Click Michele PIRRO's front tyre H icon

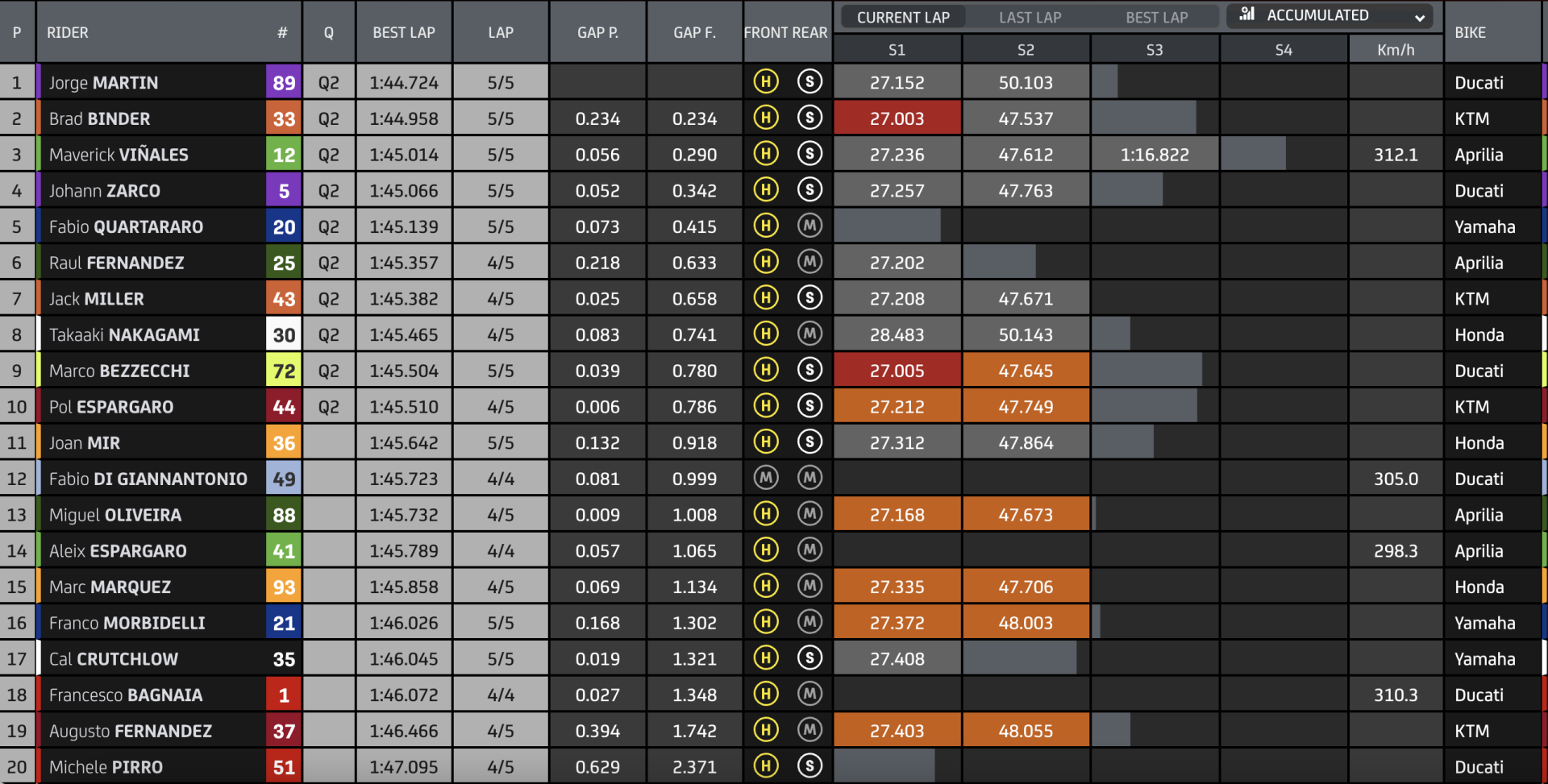click(x=766, y=765)
